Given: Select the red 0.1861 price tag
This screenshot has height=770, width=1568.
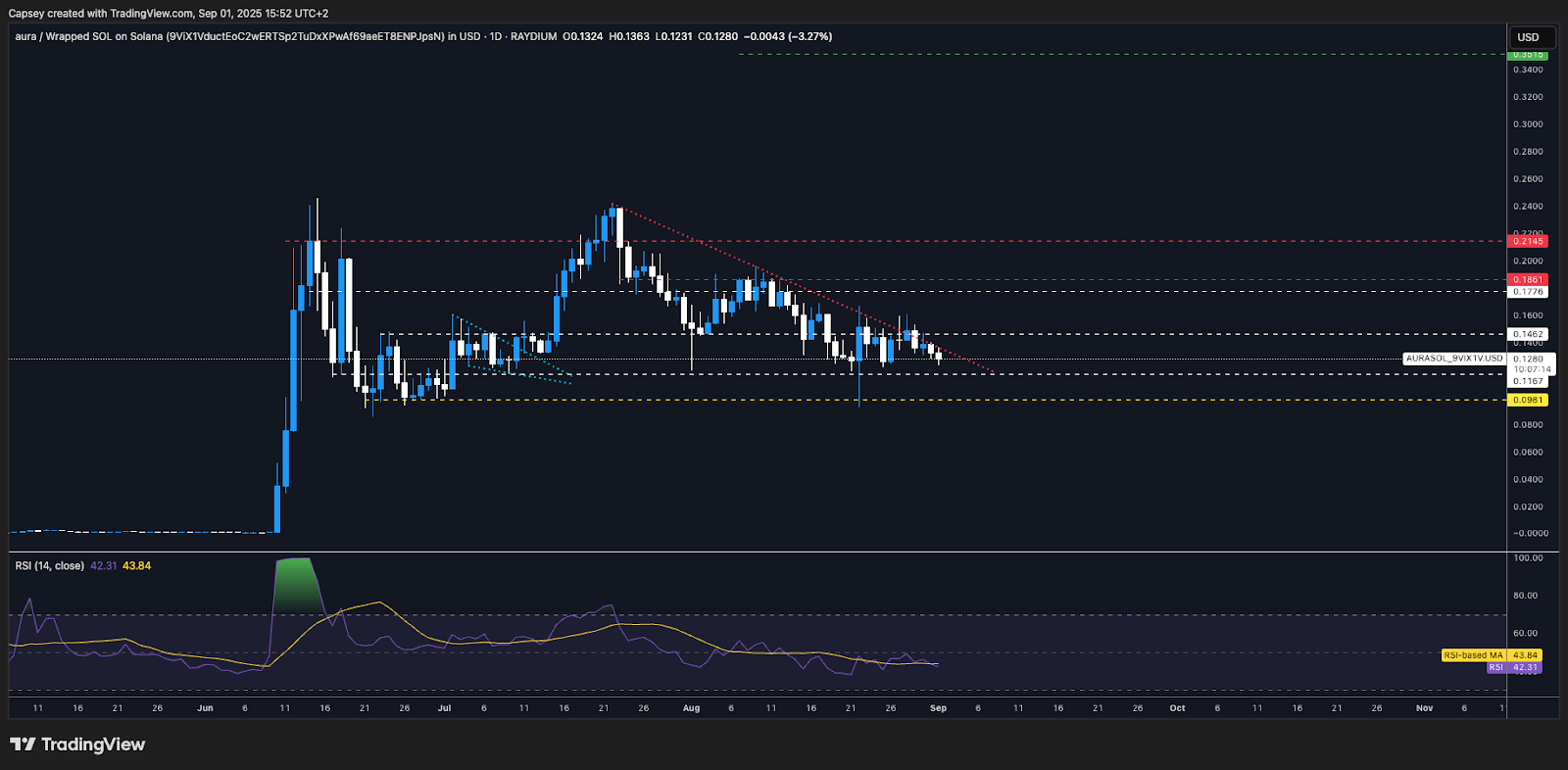Looking at the screenshot, I should pos(1528,279).
